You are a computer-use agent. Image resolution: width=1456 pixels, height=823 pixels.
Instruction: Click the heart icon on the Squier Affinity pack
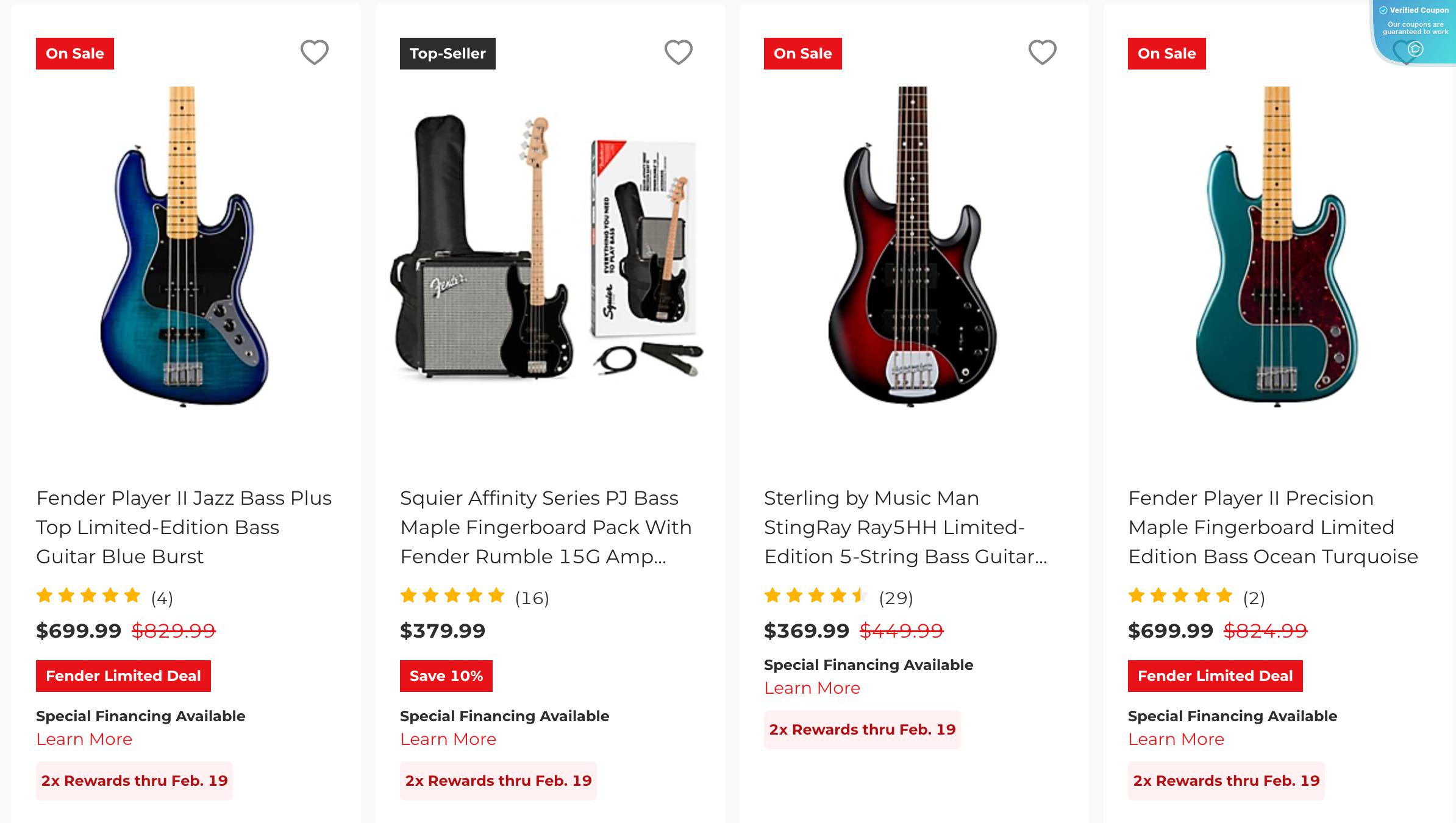pyautogui.click(x=677, y=54)
